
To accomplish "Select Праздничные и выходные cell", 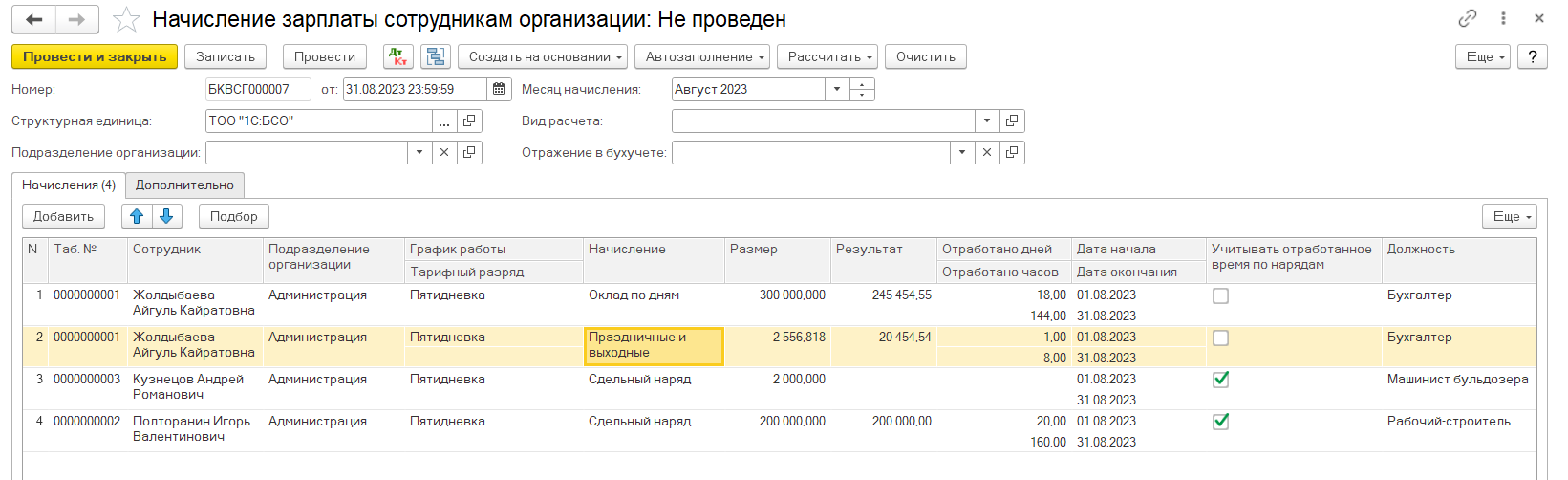I will [654, 346].
